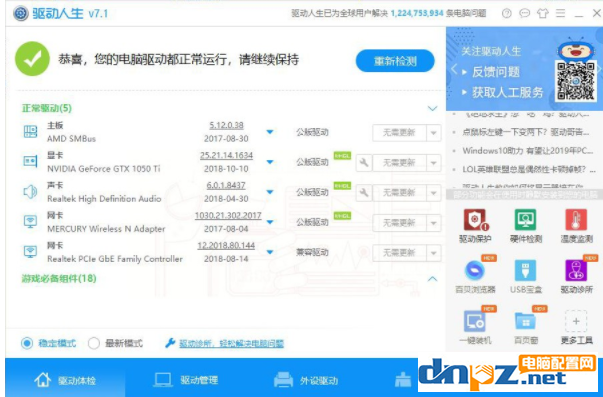Open the hamburger main menu in title bar
Image resolution: width=603 pixels, height=397 pixels.
pos(561,13)
